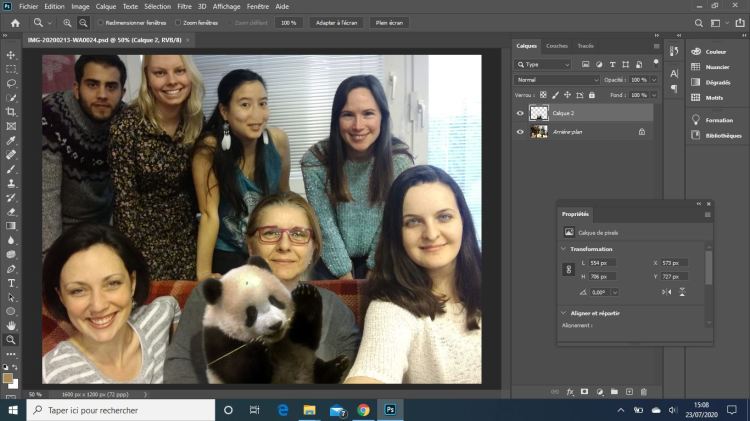Add a layer style with fx icon
The width and height of the screenshot is (750, 421).
click(x=570, y=392)
